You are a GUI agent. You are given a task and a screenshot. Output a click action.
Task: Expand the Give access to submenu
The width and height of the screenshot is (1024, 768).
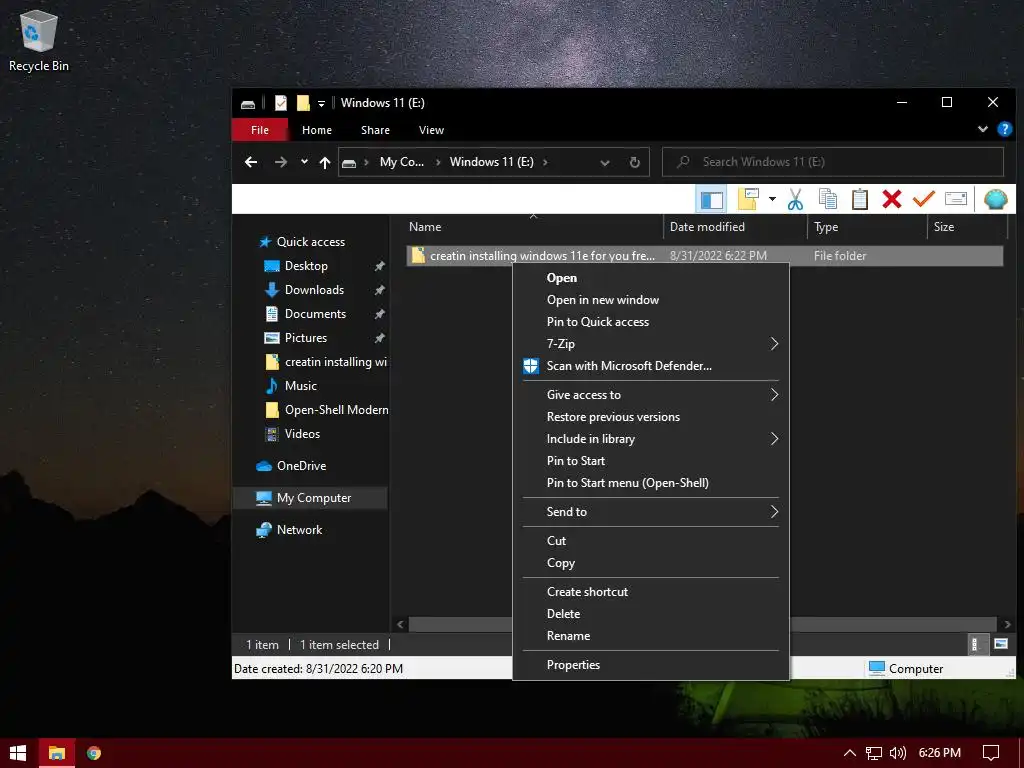click(x=650, y=394)
